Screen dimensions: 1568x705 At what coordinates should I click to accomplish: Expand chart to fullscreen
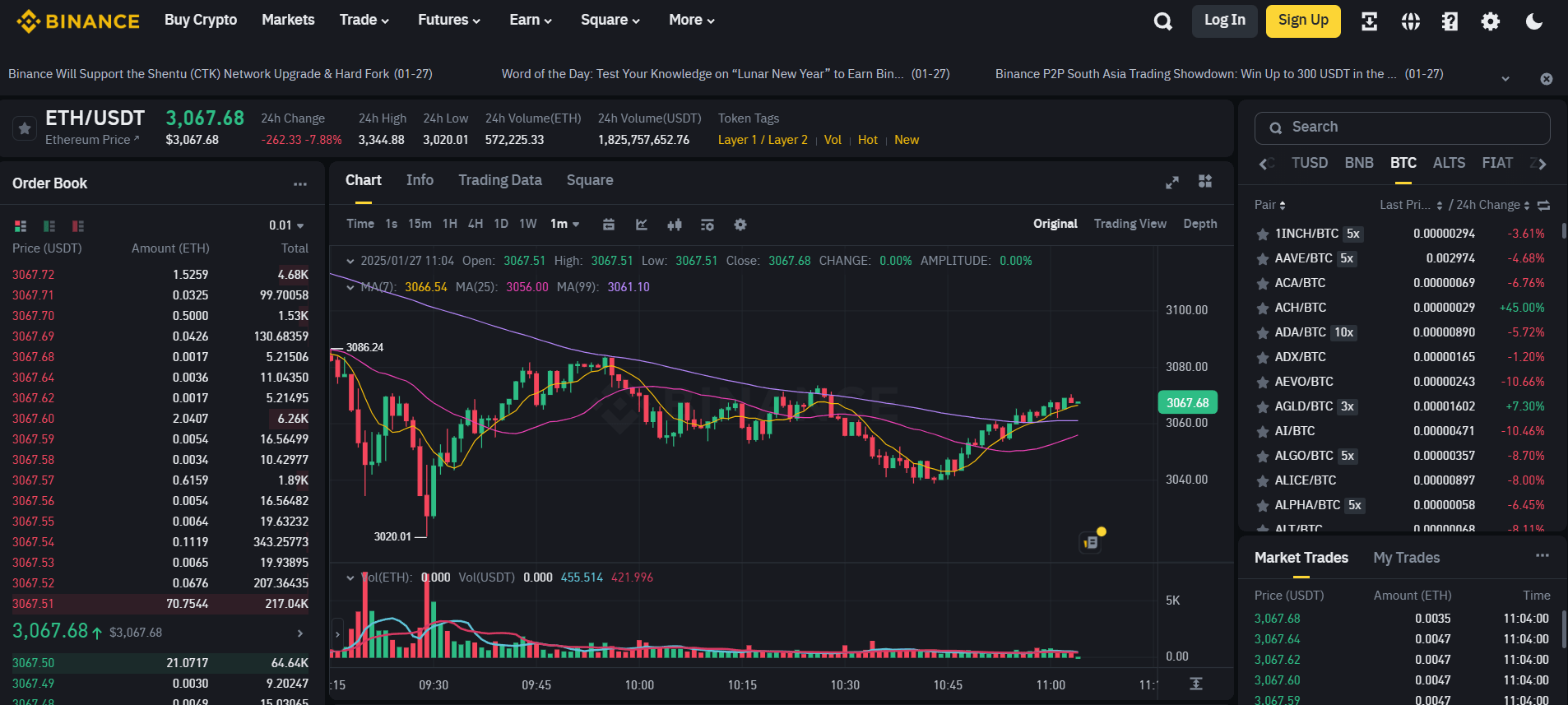[x=1172, y=182]
